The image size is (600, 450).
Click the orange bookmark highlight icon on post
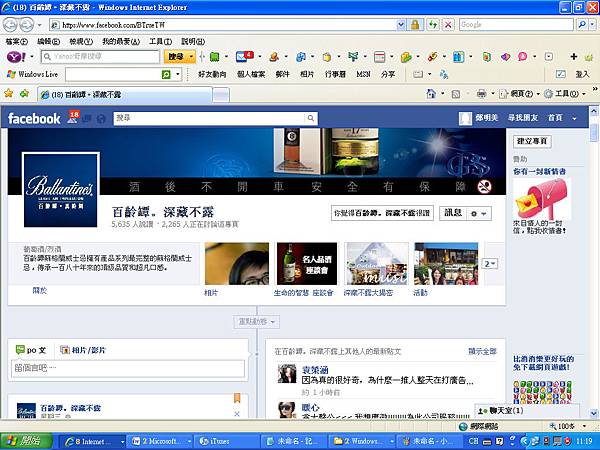coord(237,398)
